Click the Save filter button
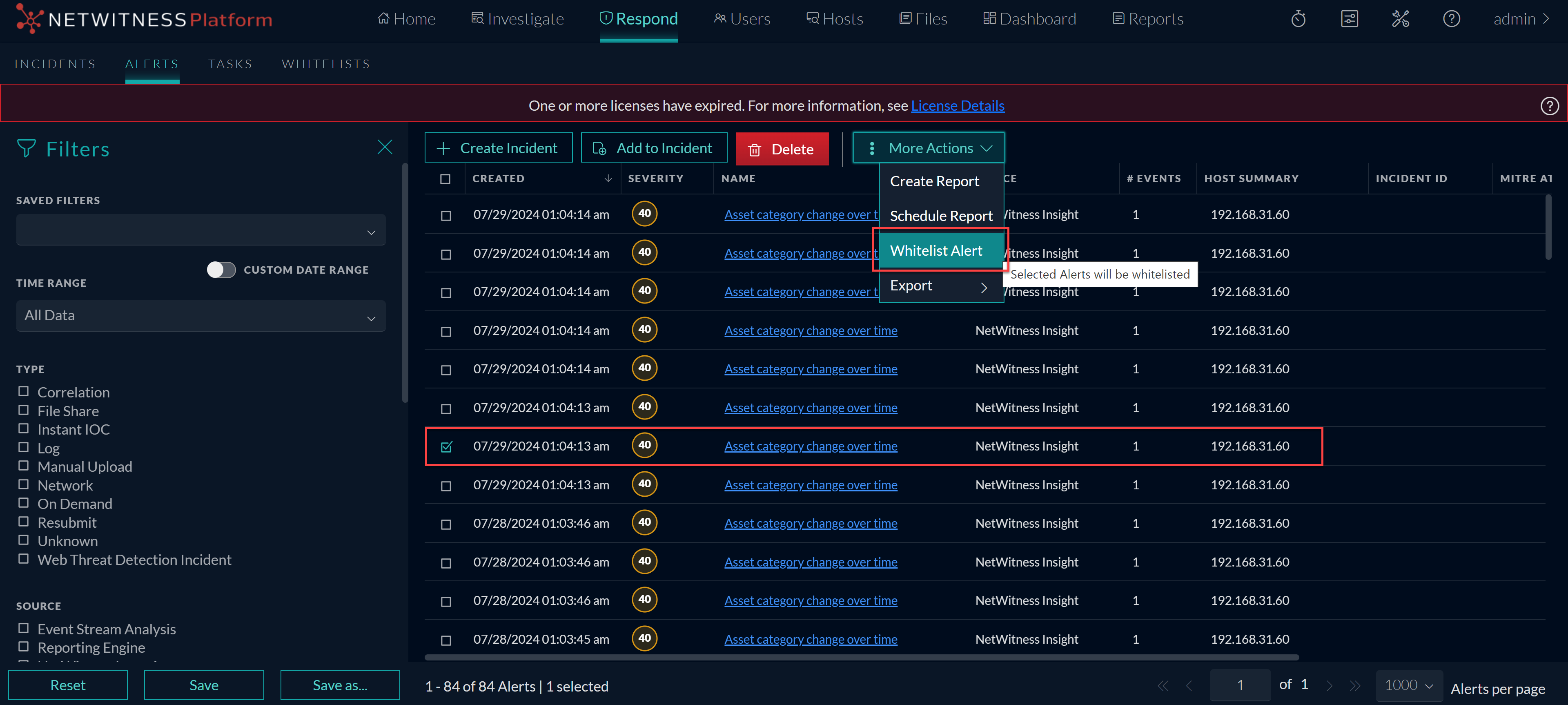The height and width of the screenshot is (705, 1568). pyautogui.click(x=204, y=685)
